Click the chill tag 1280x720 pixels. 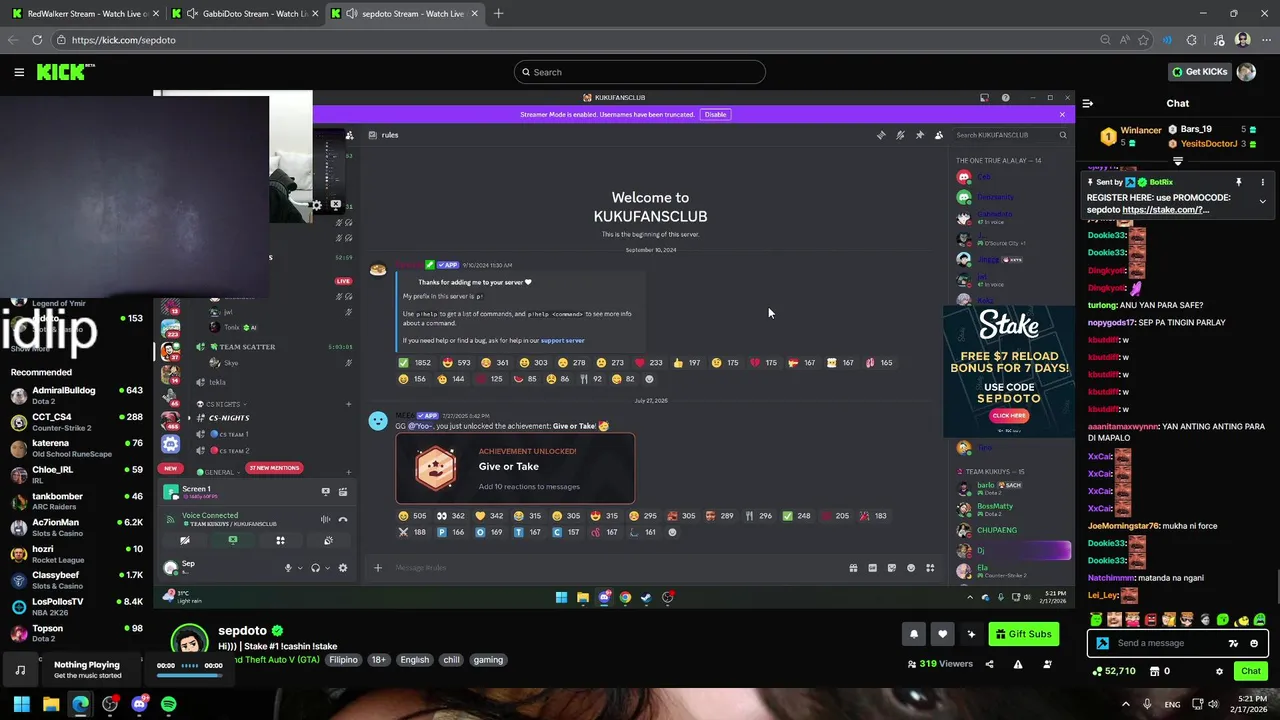tap(452, 660)
